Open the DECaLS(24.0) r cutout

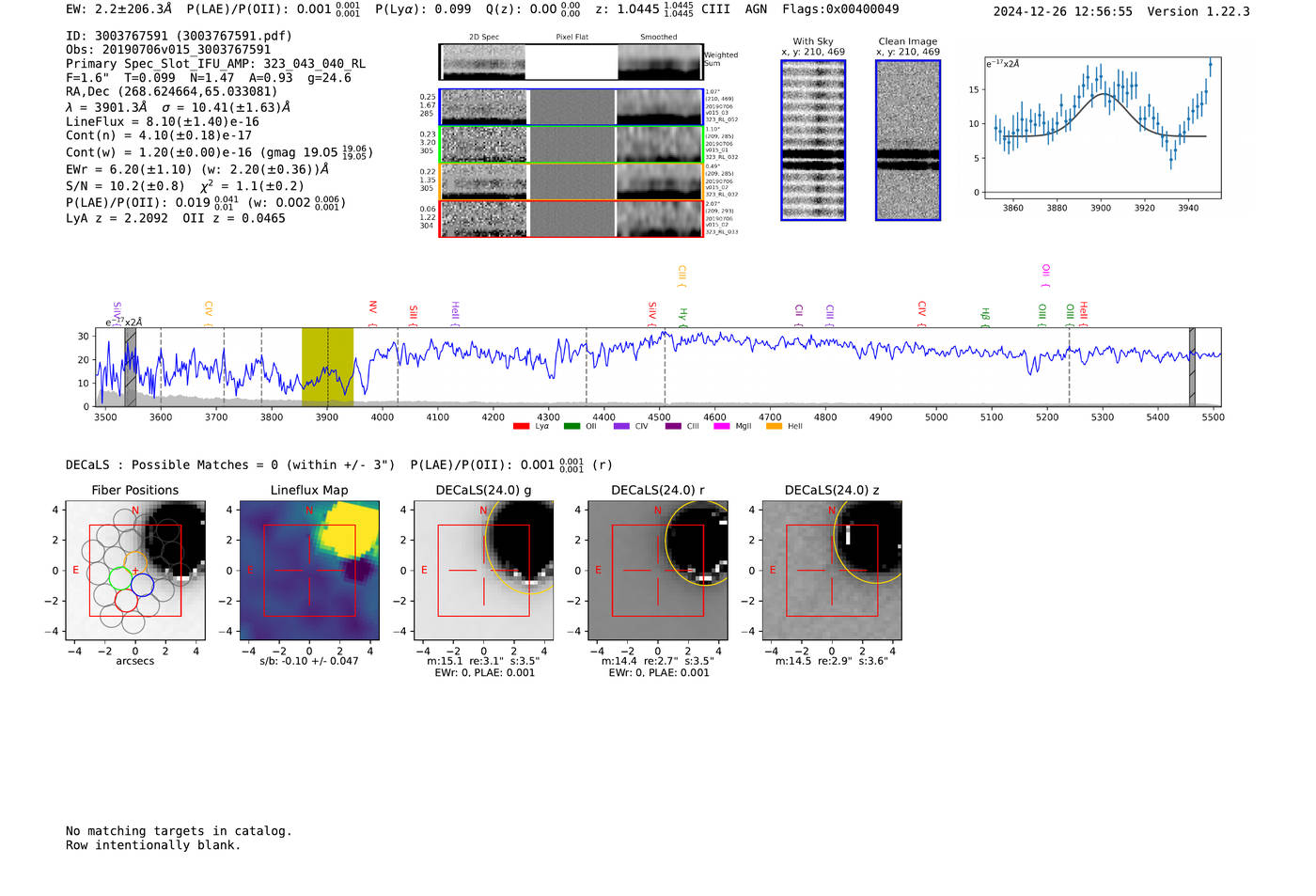point(657,570)
